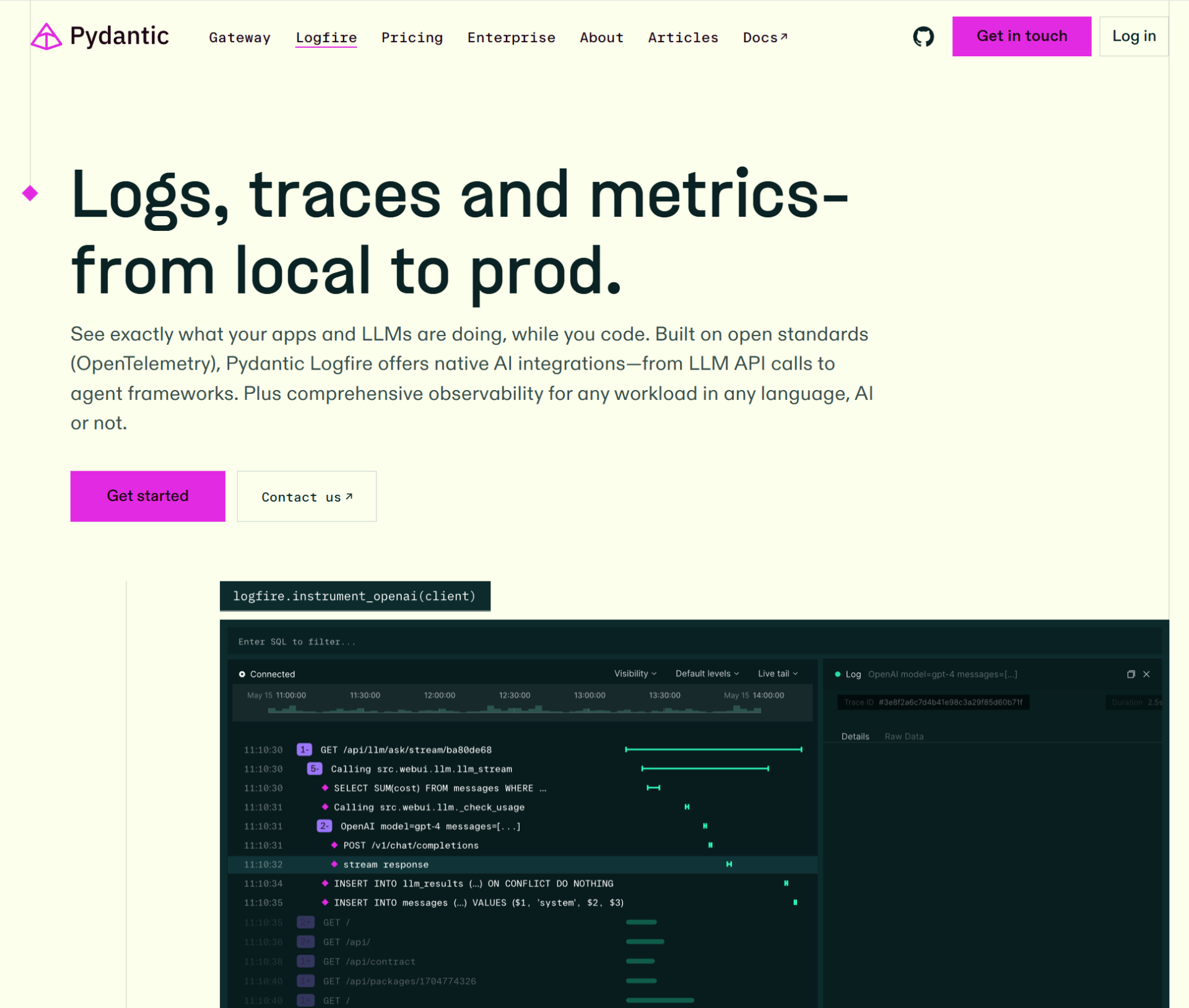The width and height of the screenshot is (1189, 1008).
Task: Open the Default levels dropdown
Action: coord(707,674)
